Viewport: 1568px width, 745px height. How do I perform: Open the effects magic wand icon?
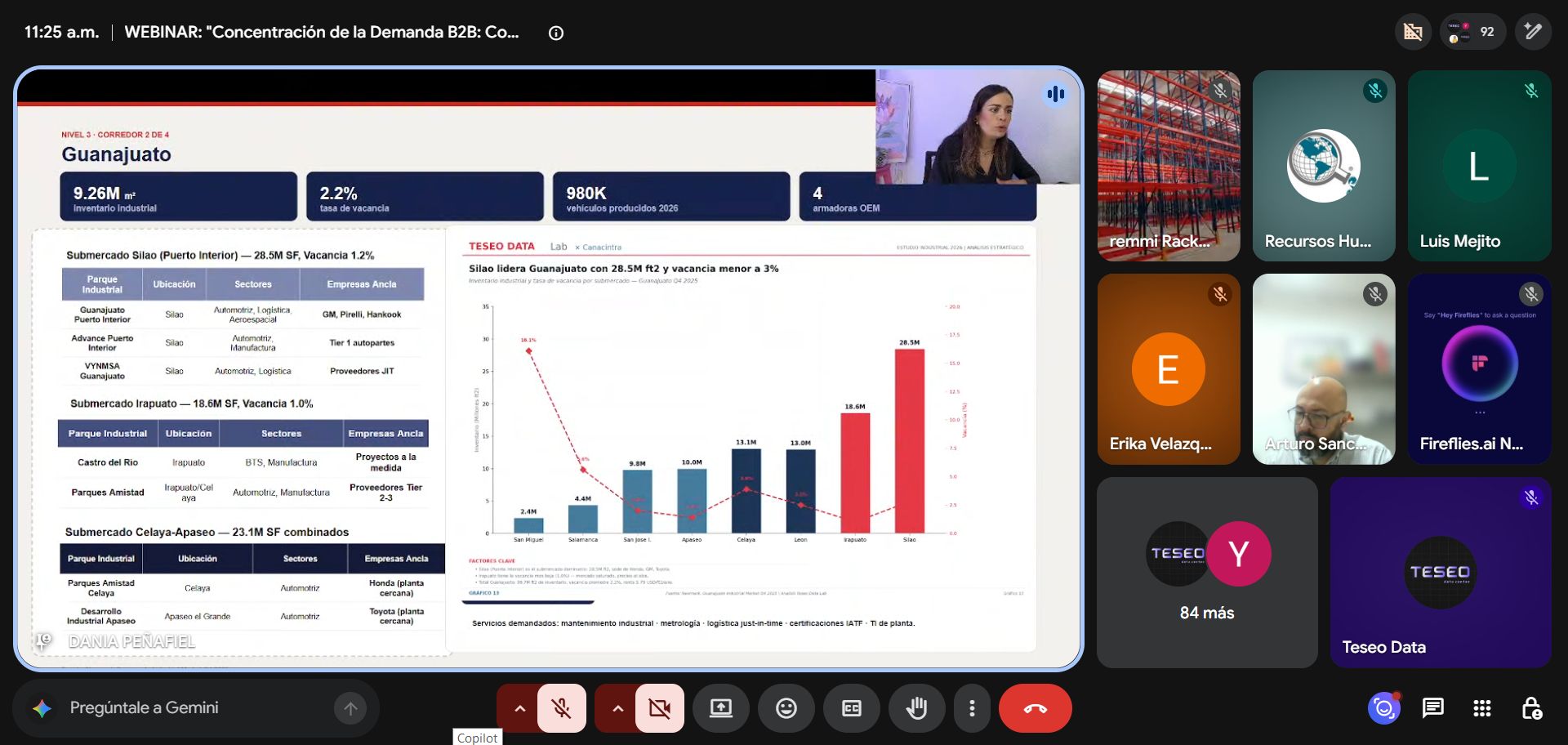pyautogui.click(x=1533, y=32)
